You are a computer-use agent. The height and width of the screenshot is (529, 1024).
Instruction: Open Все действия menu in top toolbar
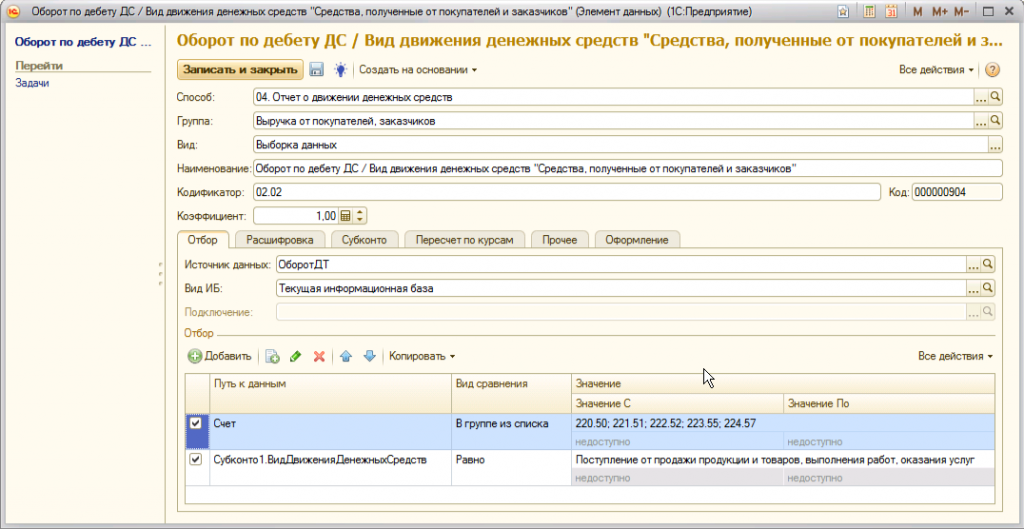936,70
